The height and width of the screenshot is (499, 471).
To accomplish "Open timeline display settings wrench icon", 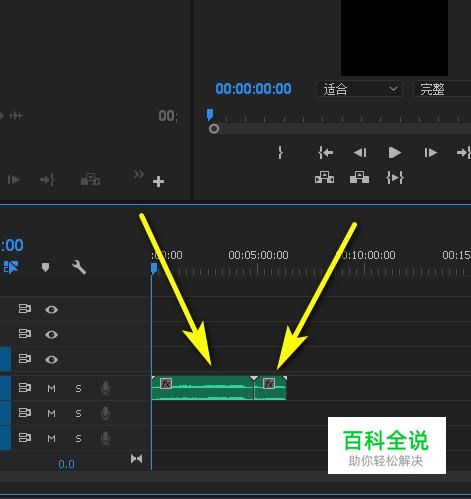I will click(x=79, y=267).
